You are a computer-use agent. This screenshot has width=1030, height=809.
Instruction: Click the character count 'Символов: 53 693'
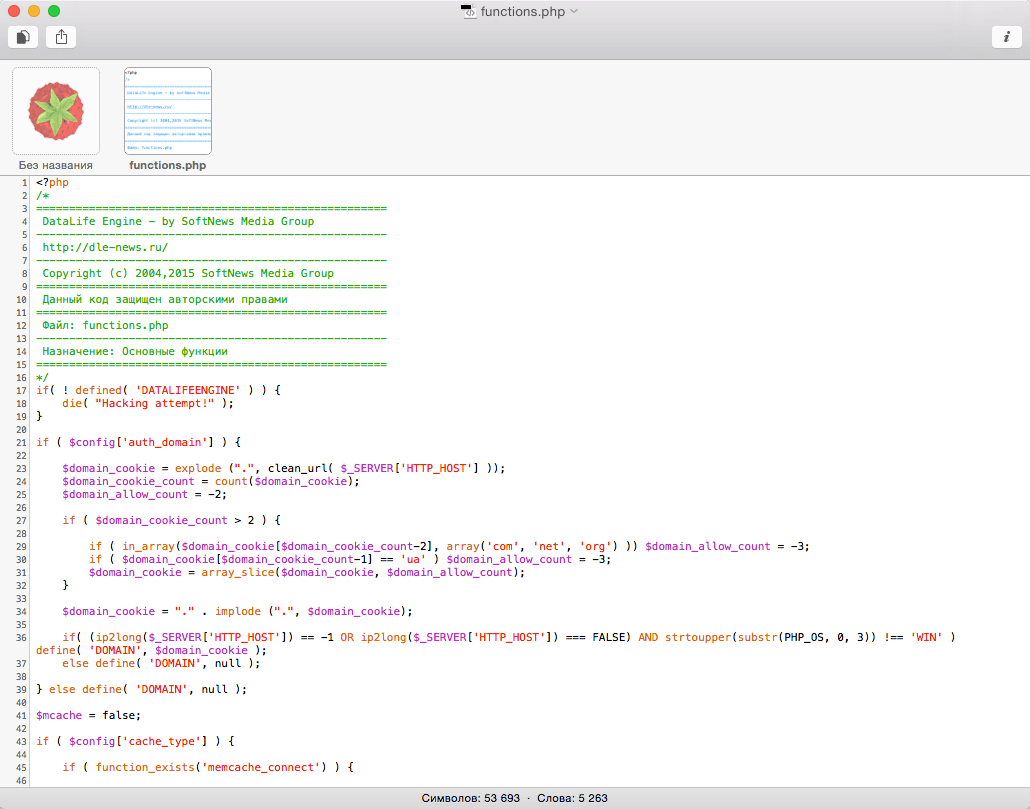point(470,798)
